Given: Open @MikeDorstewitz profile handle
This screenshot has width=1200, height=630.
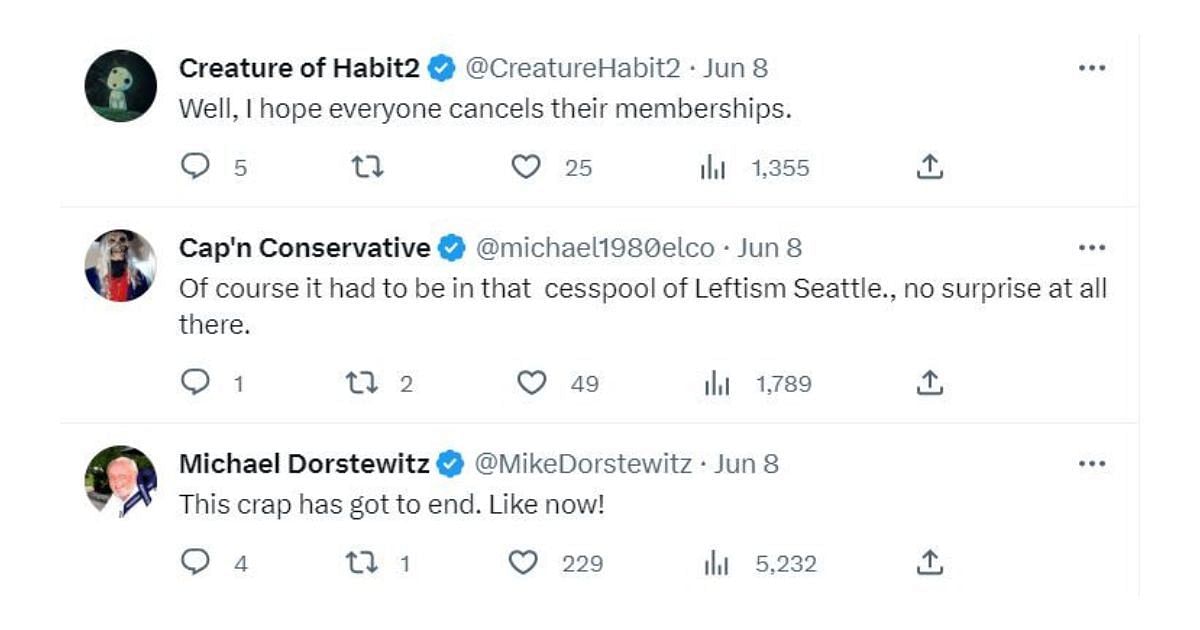Looking at the screenshot, I should pyautogui.click(x=582, y=464).
